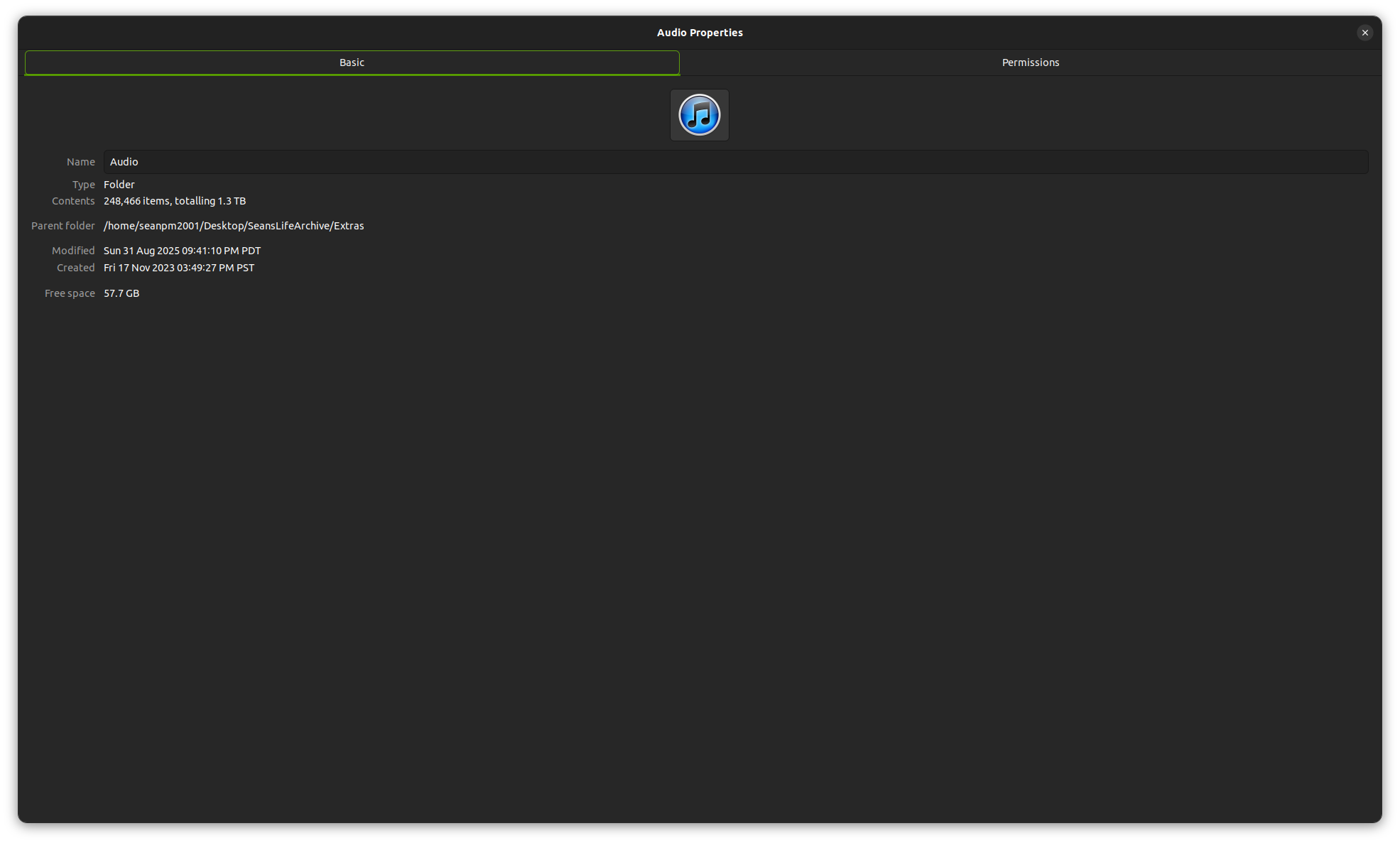
Task: Click the Type value Folder
Action: (119, 185)
